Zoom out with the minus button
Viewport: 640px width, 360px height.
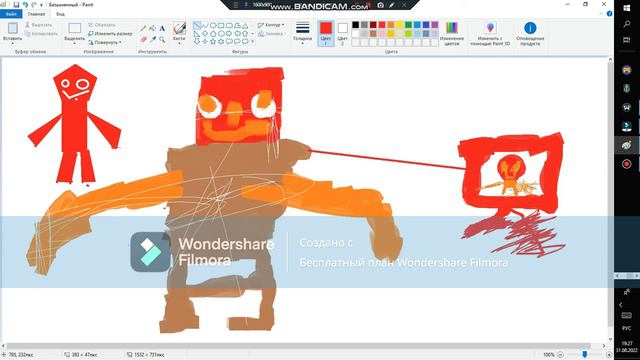[560, 355]
